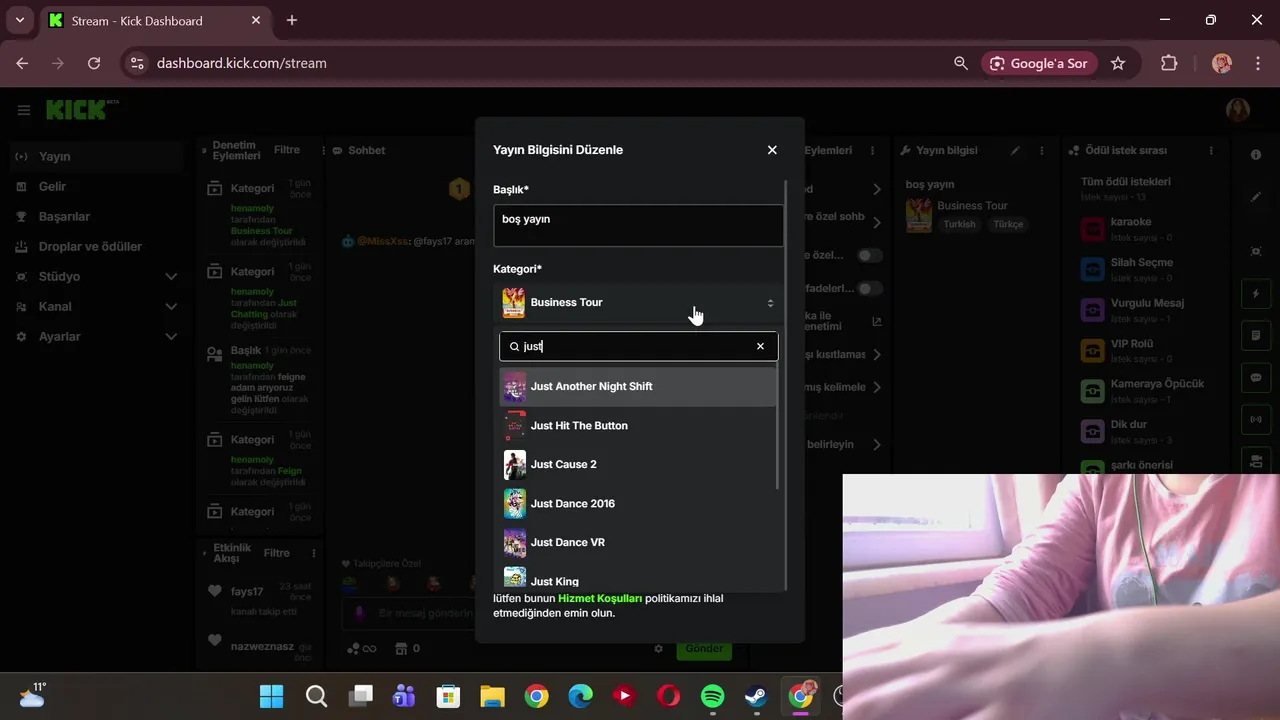Pick Just King category
Screen dimensions: 1280x720
(x=638, y=578)
